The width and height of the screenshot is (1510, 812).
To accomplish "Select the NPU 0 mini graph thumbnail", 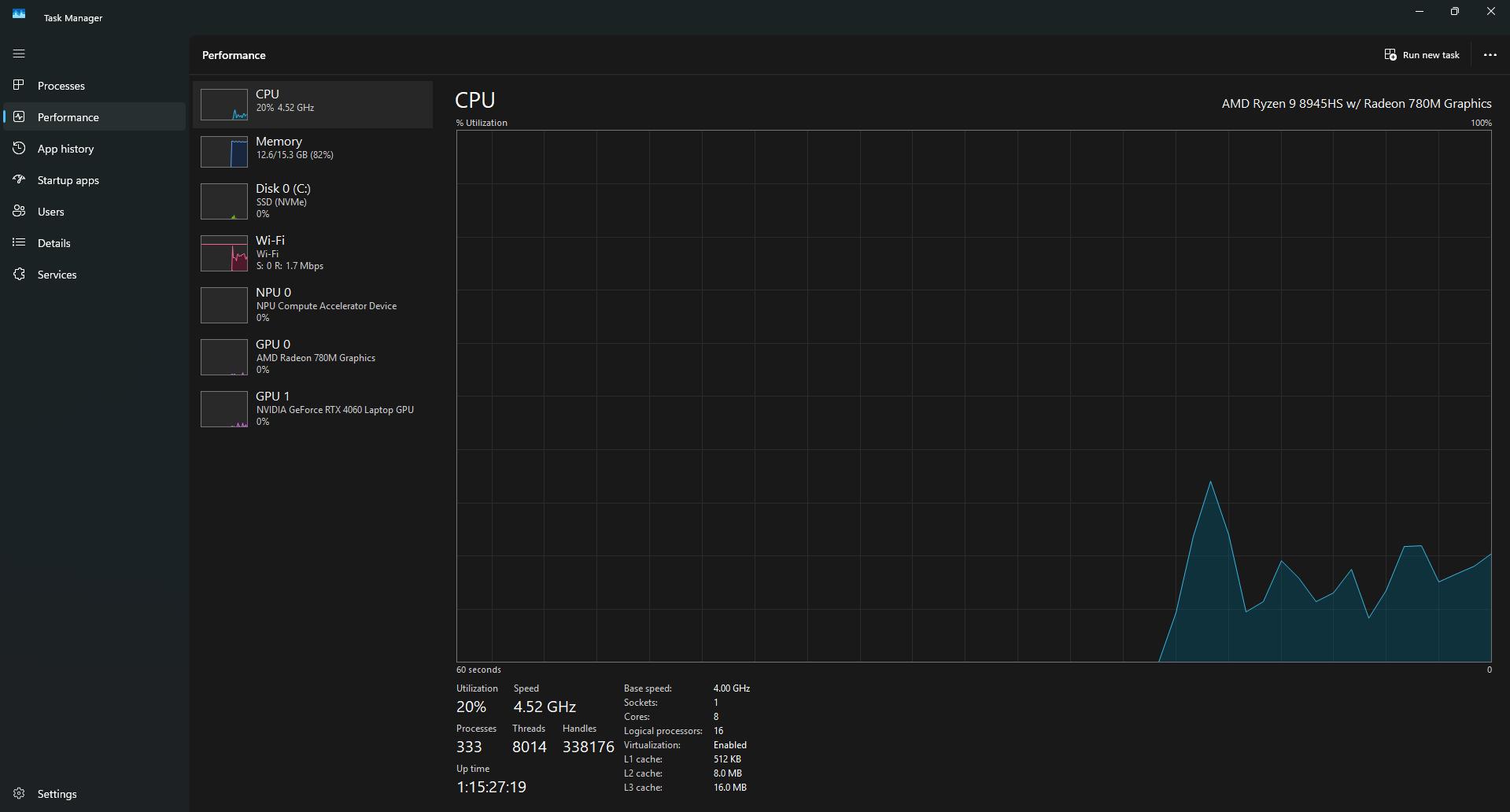I will point(224,305).
